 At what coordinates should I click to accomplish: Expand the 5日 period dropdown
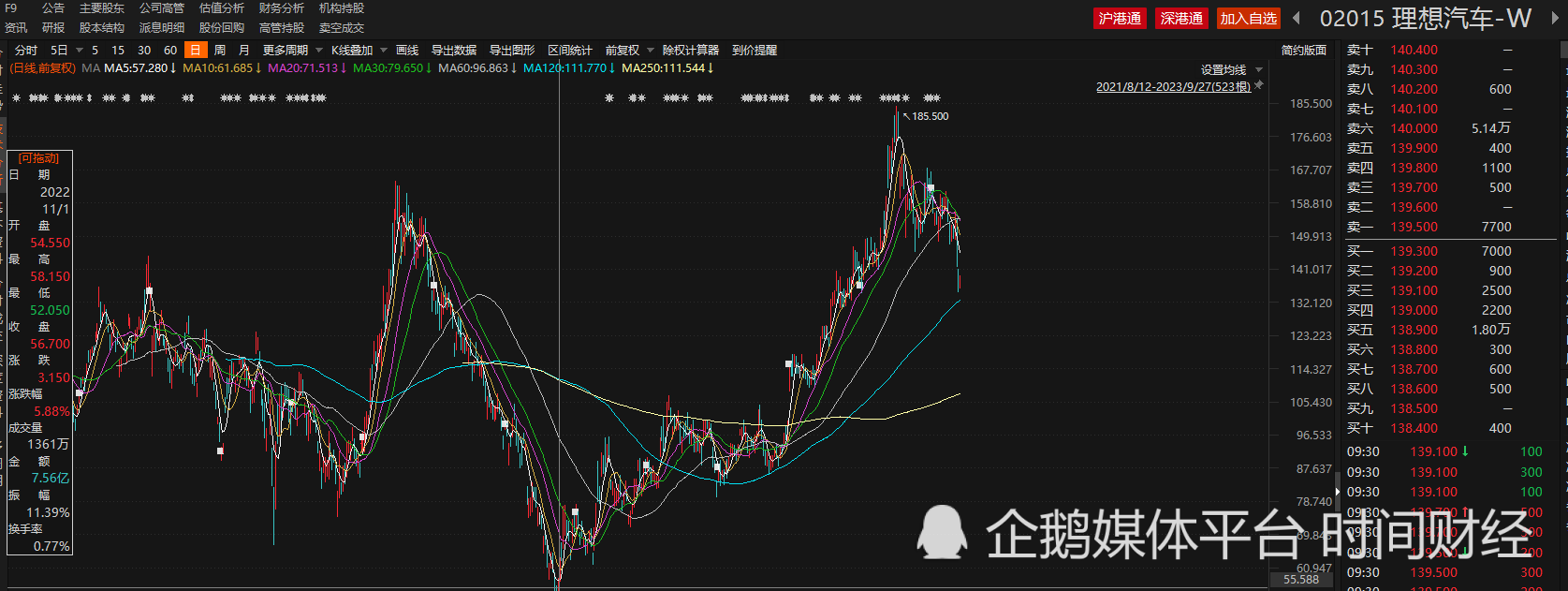[x=81, y=51]
